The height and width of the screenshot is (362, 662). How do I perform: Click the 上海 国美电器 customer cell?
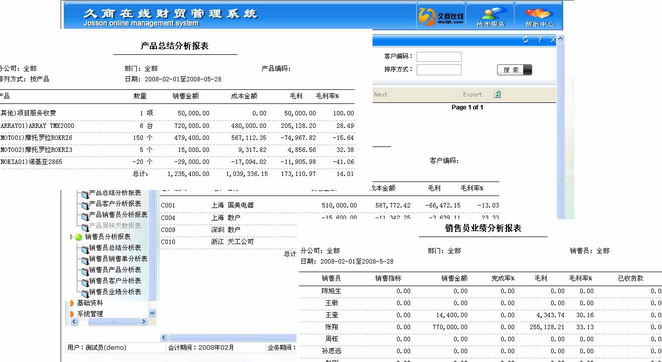[x=232, y=205]
